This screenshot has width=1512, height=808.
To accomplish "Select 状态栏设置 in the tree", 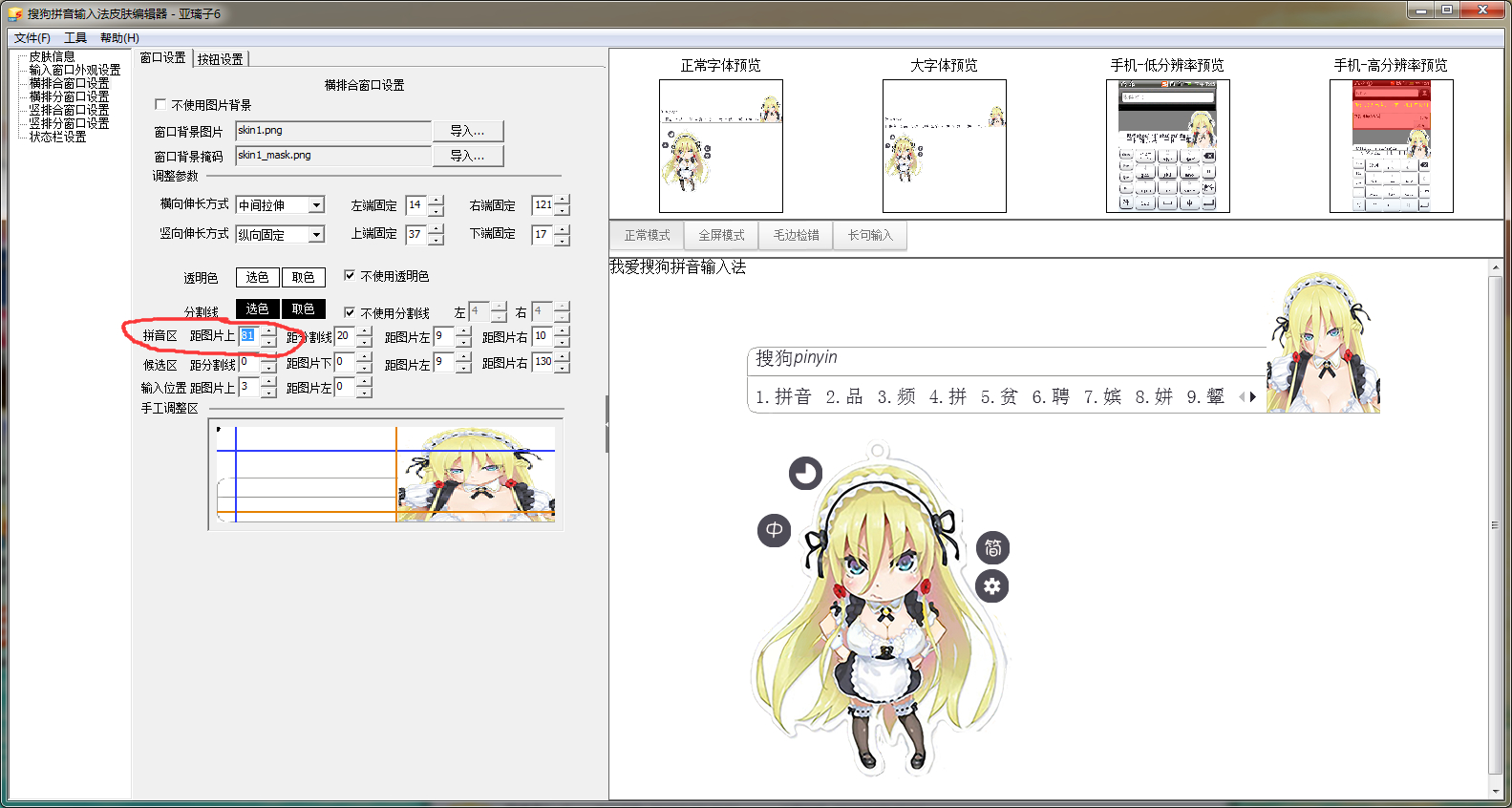I will click(57, 138).
